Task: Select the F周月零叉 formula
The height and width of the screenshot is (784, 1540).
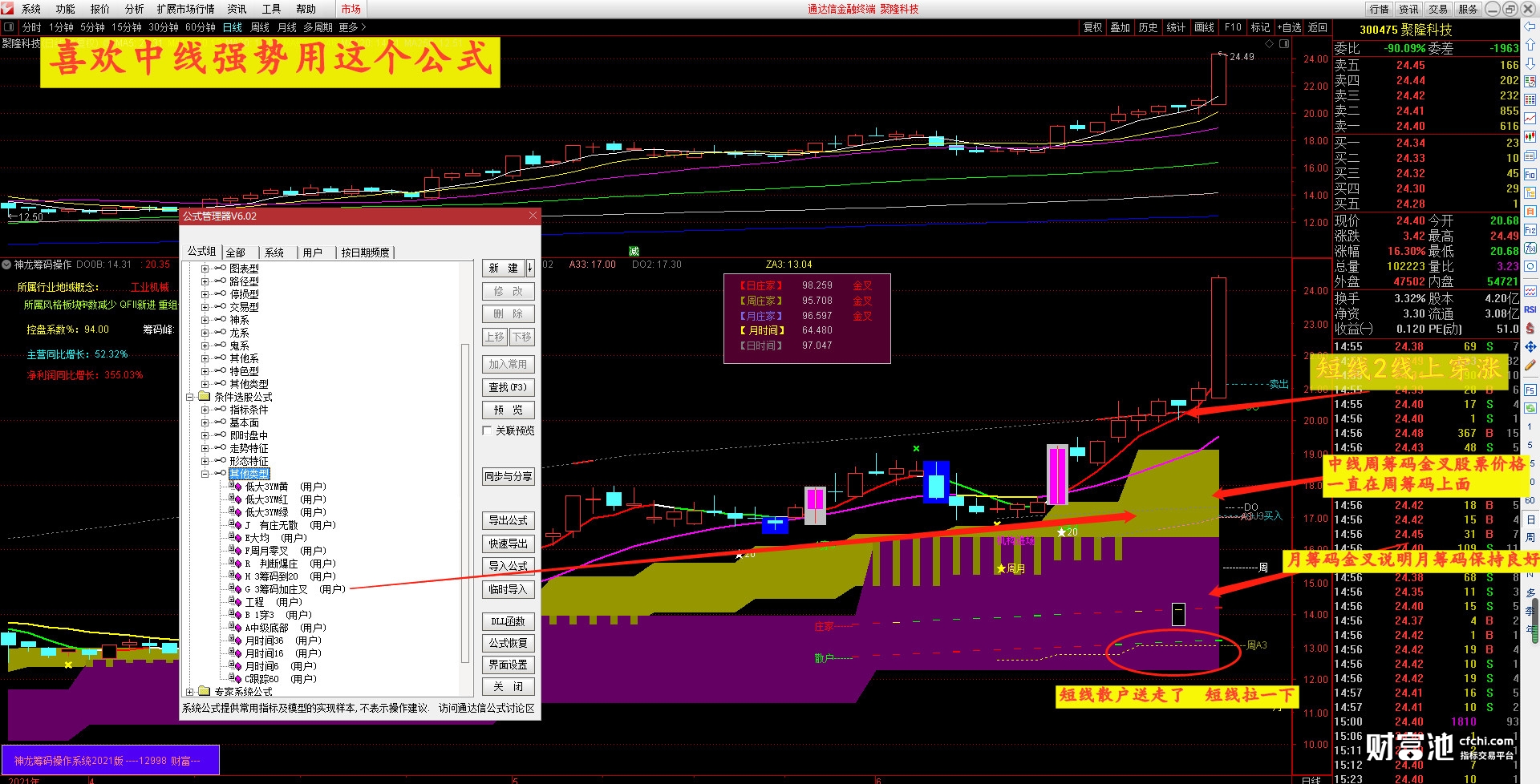Action: pos(285,551)
